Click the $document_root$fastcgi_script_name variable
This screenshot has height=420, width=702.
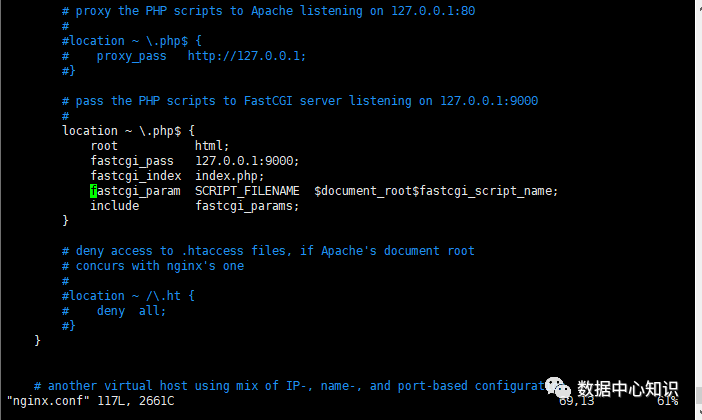pos(435,190)
